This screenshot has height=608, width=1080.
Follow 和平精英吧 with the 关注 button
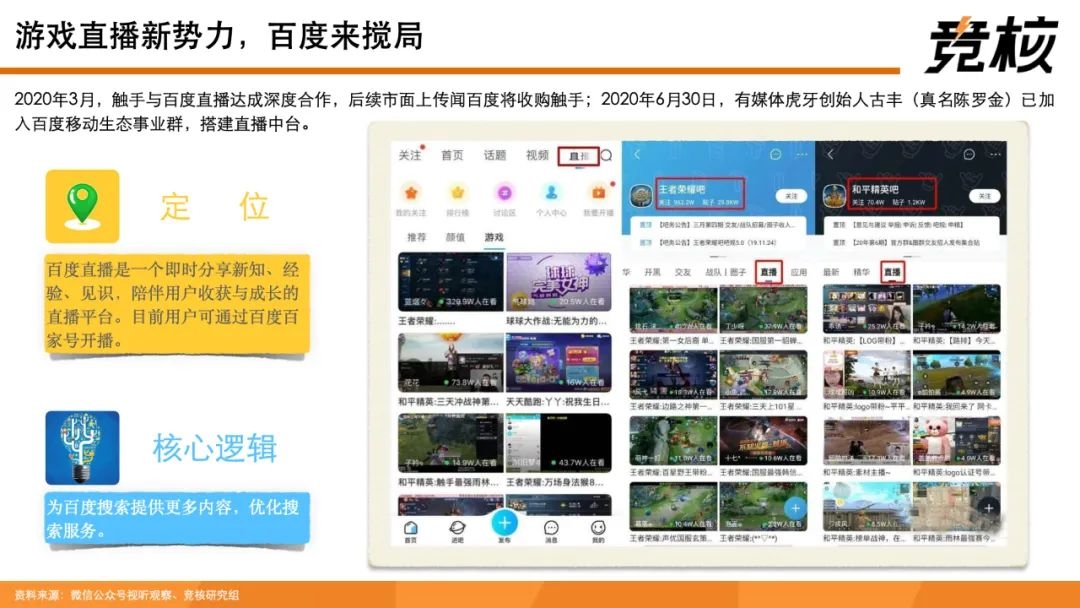984,196
